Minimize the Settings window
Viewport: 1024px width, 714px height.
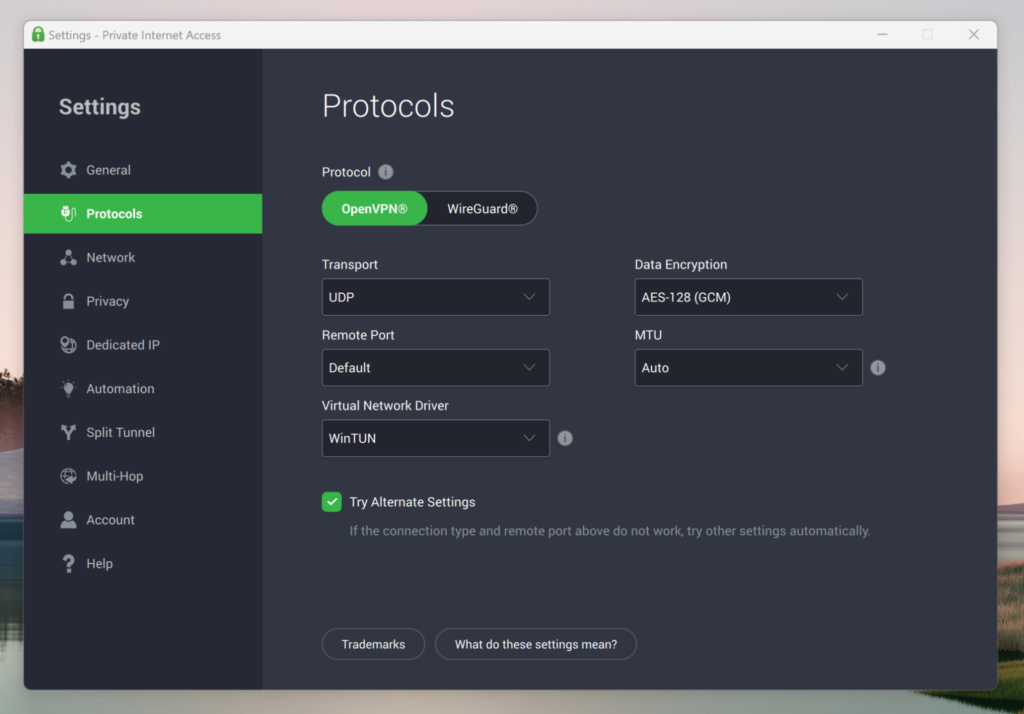point(882,34)
